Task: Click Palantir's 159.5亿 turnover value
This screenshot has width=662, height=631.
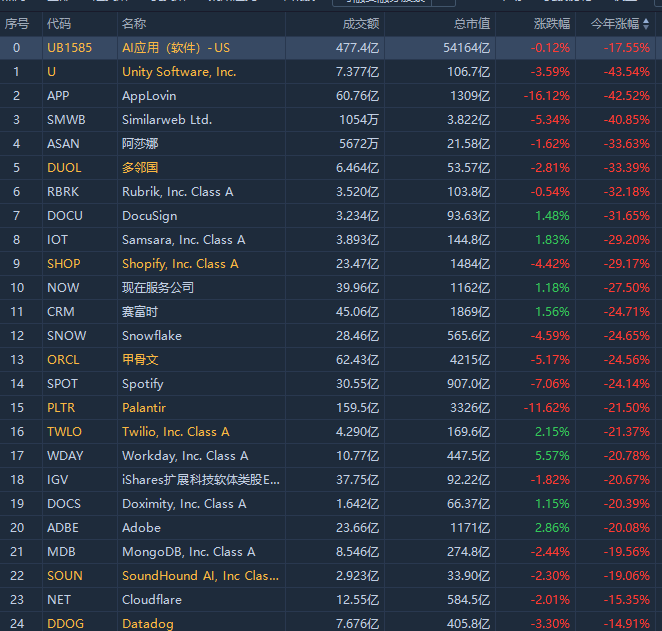Action: 358,408
